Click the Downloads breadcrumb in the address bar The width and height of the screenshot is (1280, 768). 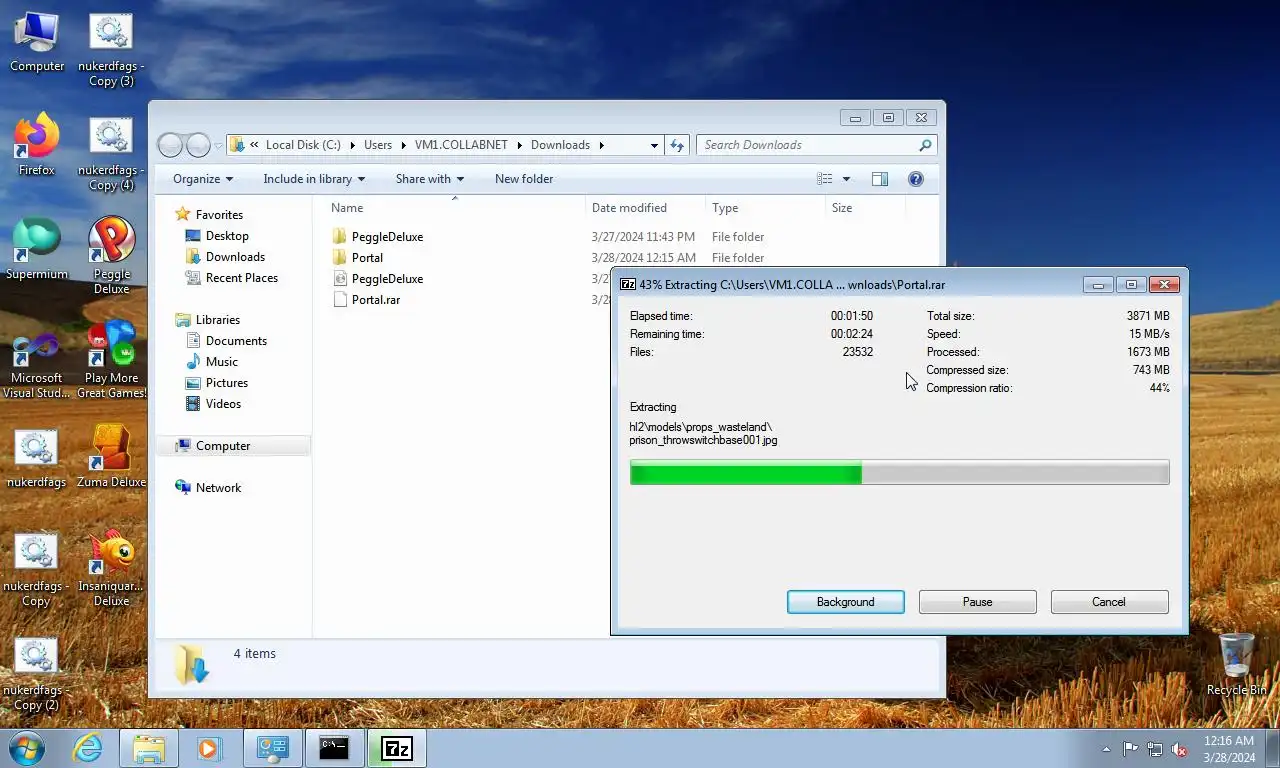coord(560,145)
